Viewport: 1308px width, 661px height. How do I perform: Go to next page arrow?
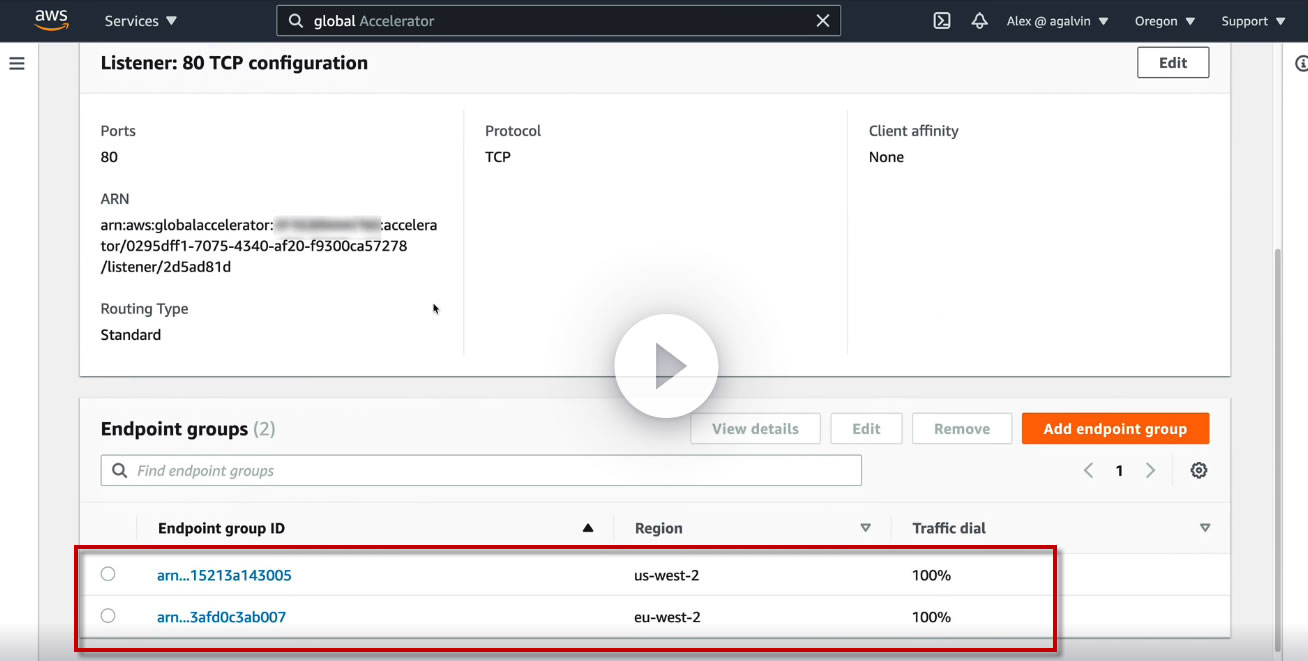pyautogui.click(x=1150, y=471)
